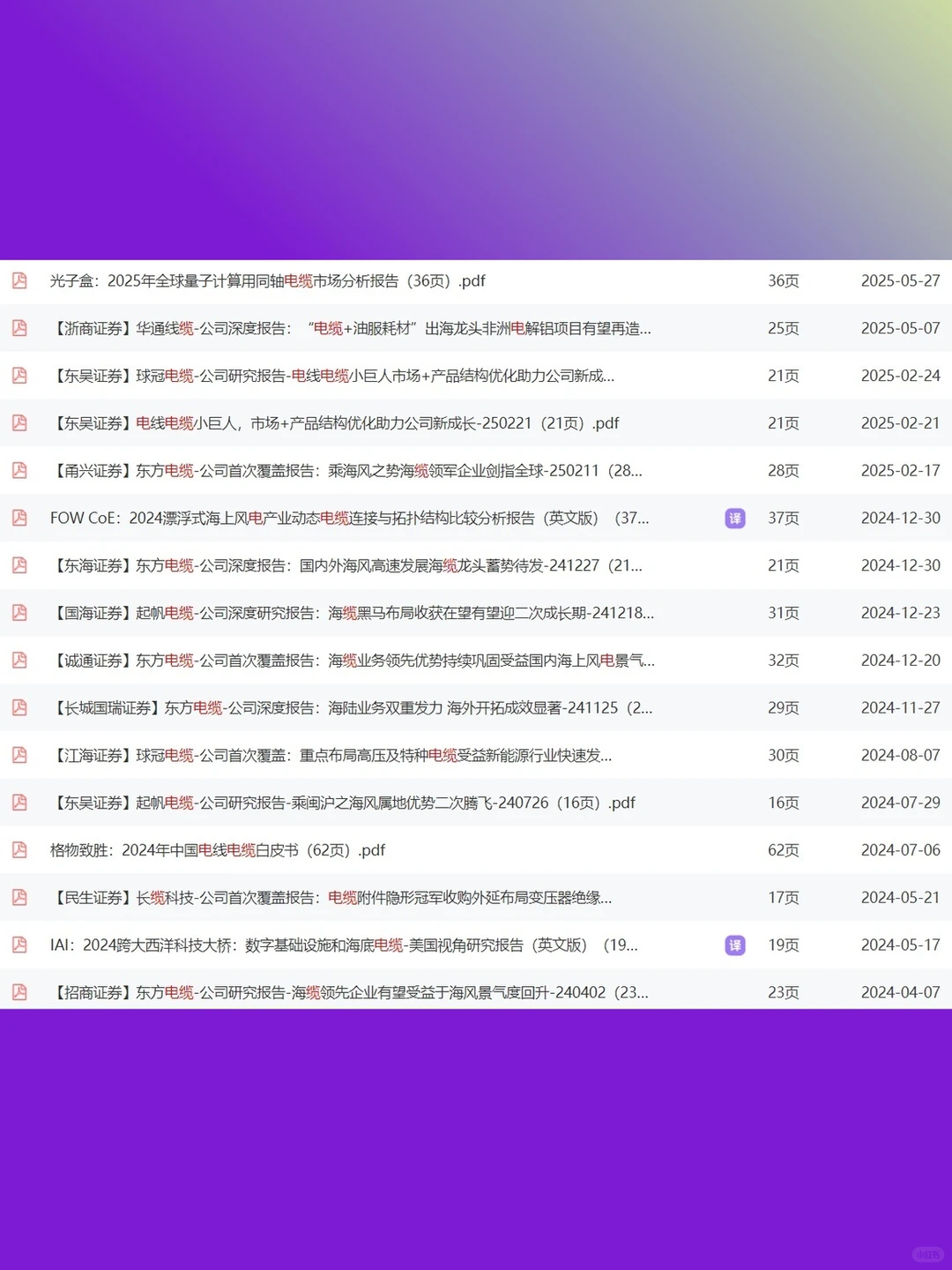The width and height of the screenshot is (952, 1270).
Task: Click date 2024-07-06
Action: pyautogui.click(x=901, y=850)
